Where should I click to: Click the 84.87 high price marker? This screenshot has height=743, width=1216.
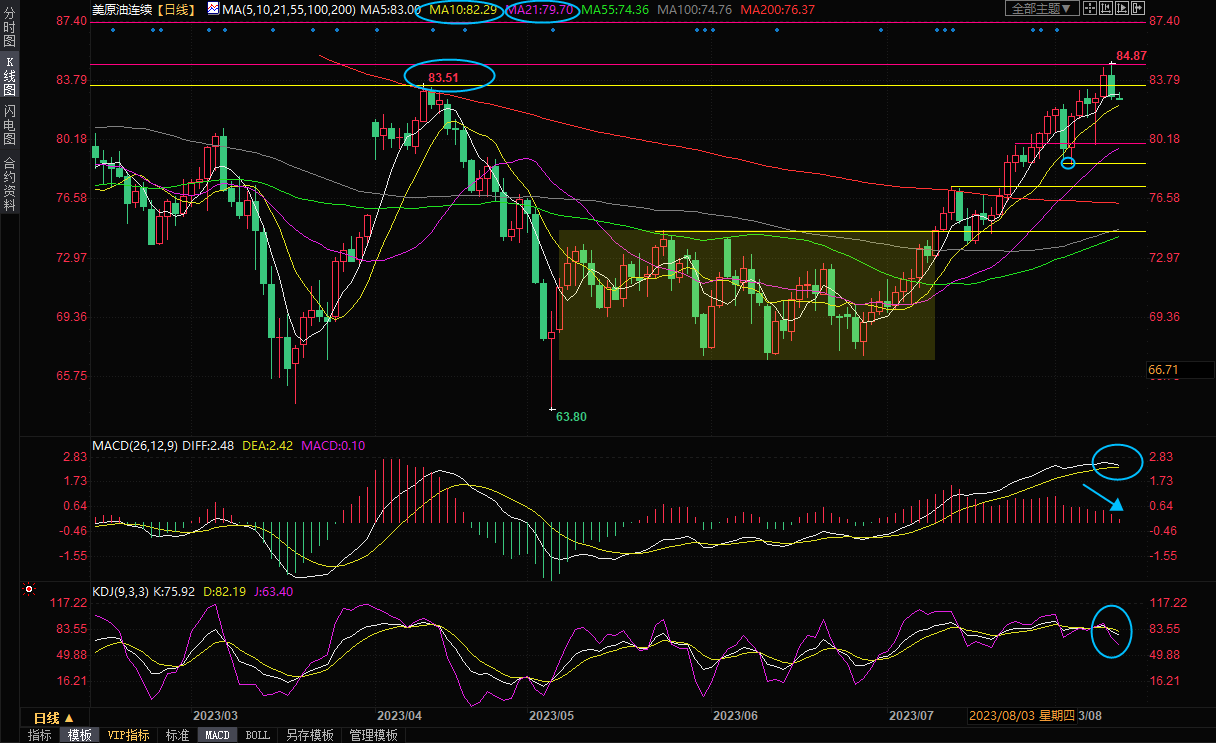[1131, 55]
